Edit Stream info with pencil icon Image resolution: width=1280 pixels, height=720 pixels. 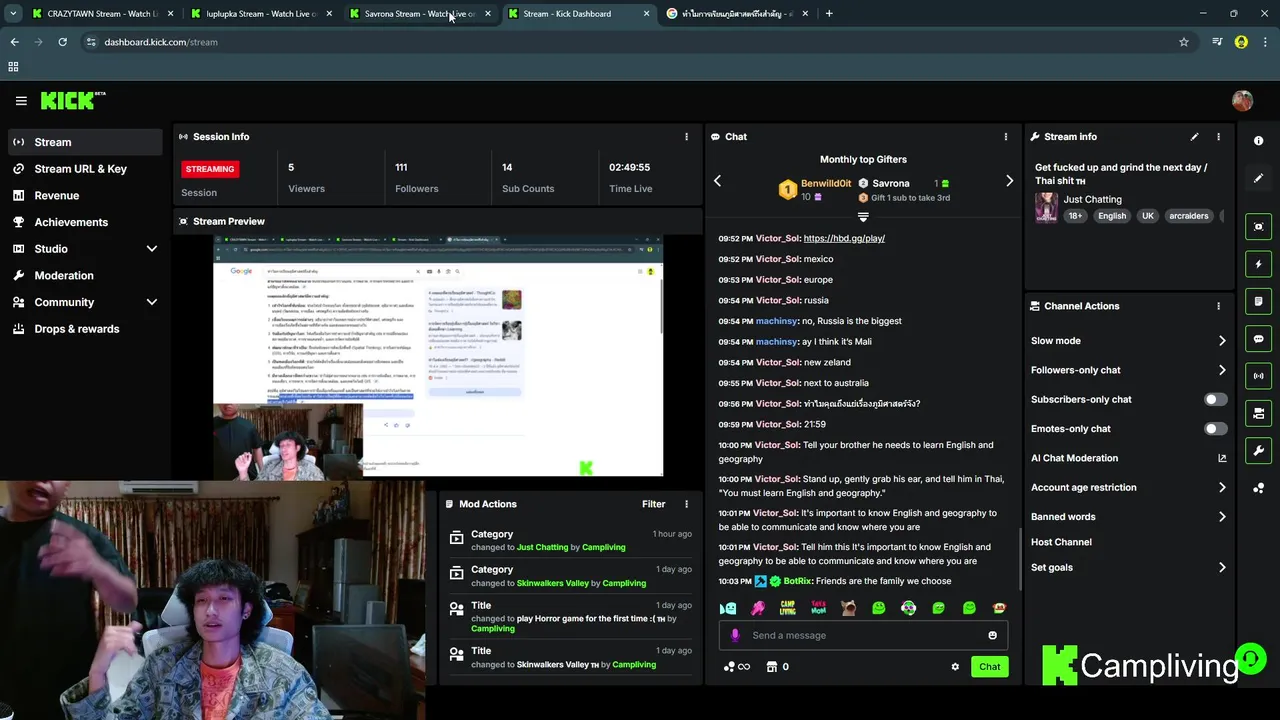[x=1194, y=137]
